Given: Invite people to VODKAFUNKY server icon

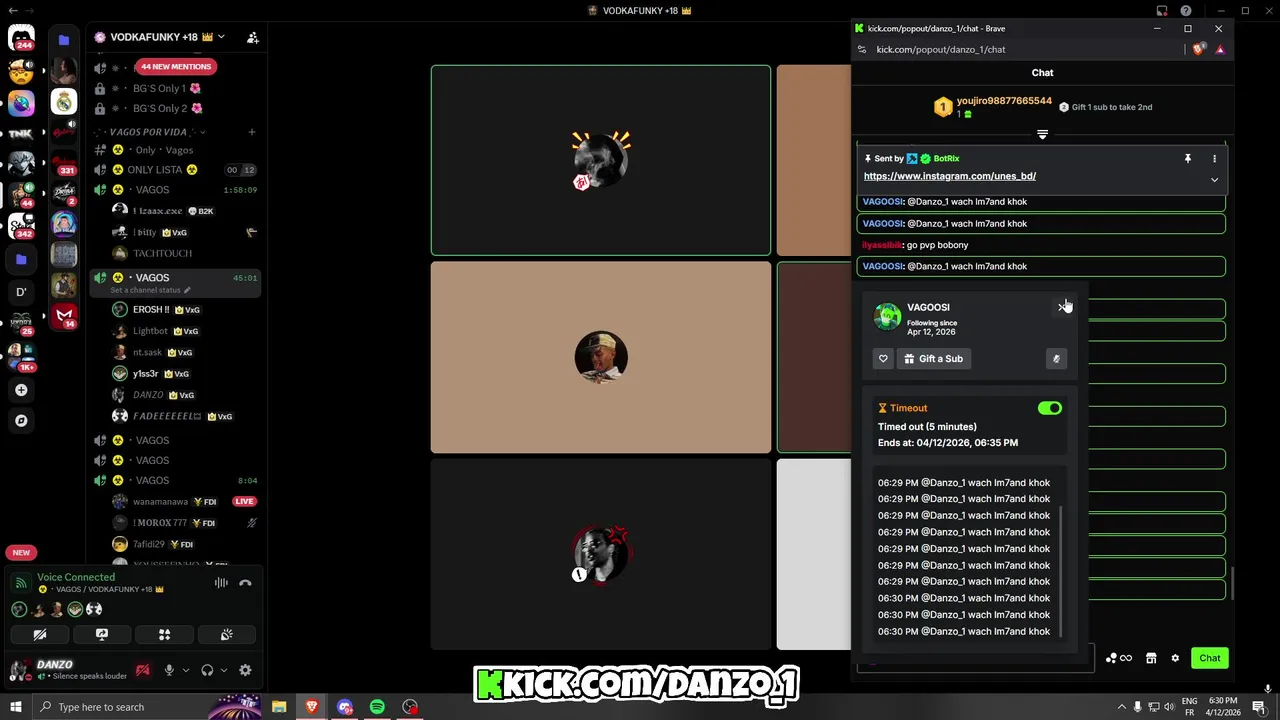Looking at the screenshot, I should [x=252, y=38].
